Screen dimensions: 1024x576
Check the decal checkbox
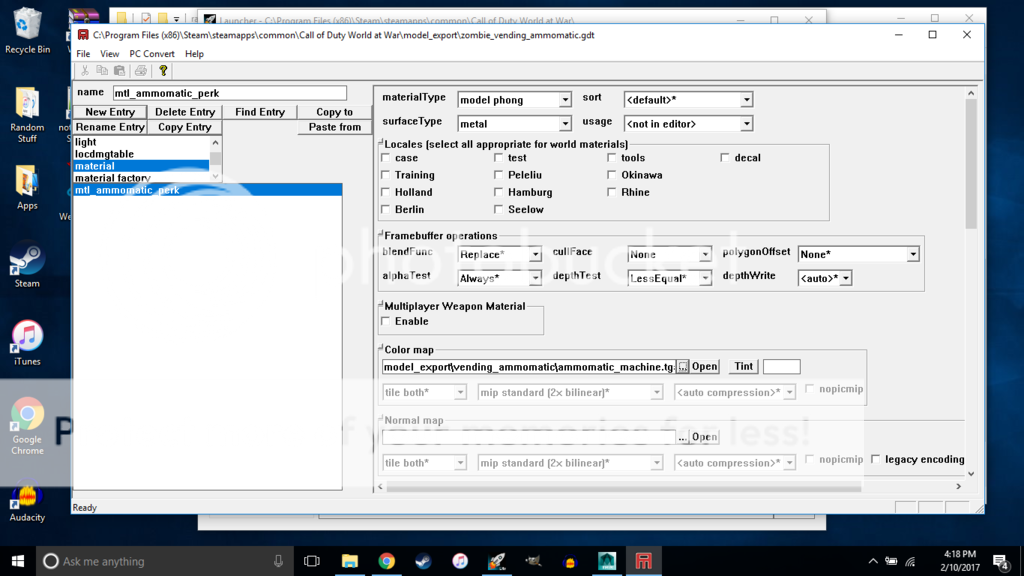[x=725, y=158]
